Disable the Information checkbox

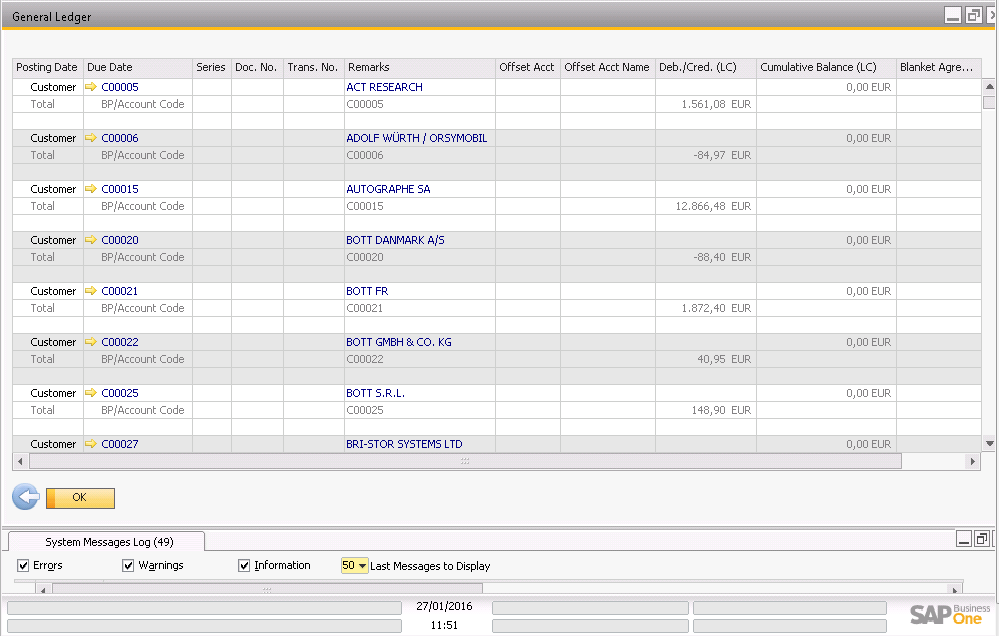(x=244, y=566)
